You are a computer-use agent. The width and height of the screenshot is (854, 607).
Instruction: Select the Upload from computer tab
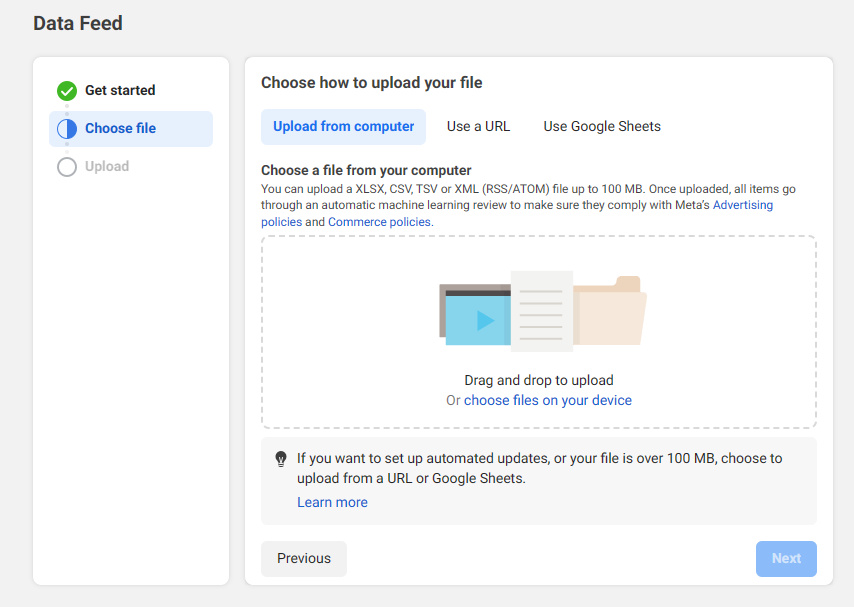[x=343, y=127]
